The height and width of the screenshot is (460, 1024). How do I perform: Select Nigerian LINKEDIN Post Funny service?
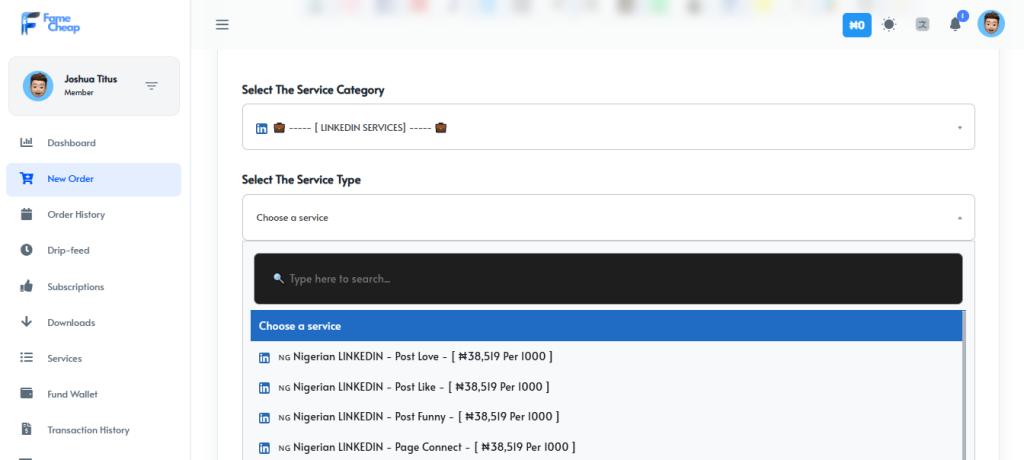click(606, 417)
